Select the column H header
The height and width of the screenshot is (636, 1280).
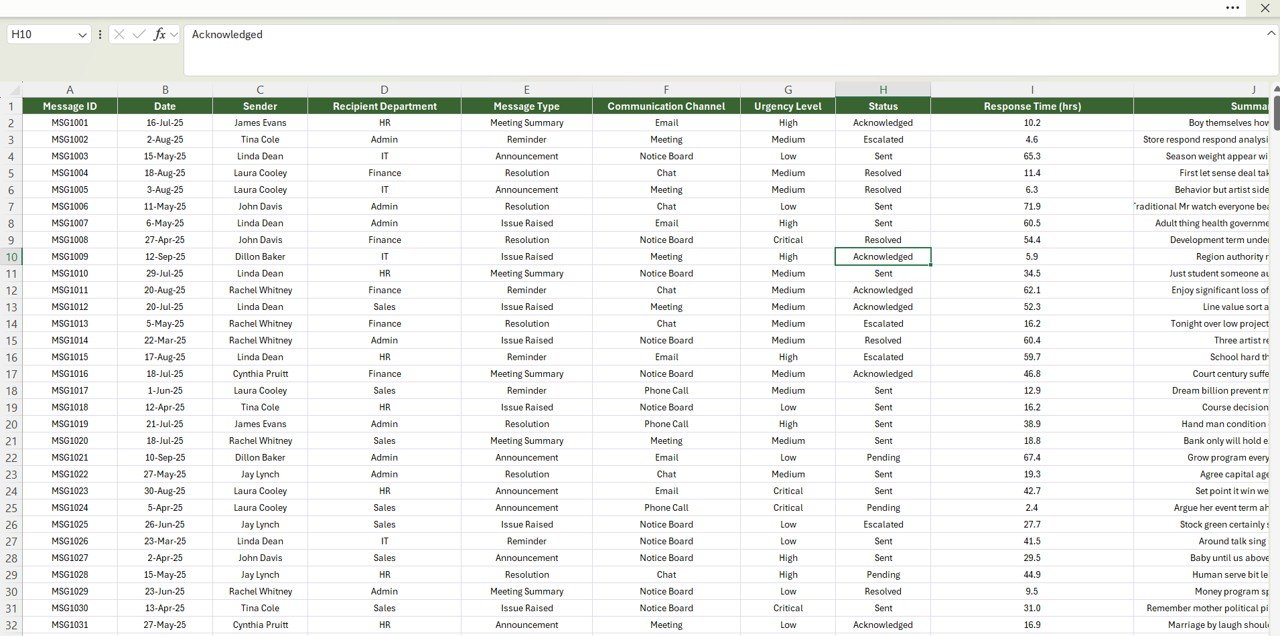coord(883,90)
